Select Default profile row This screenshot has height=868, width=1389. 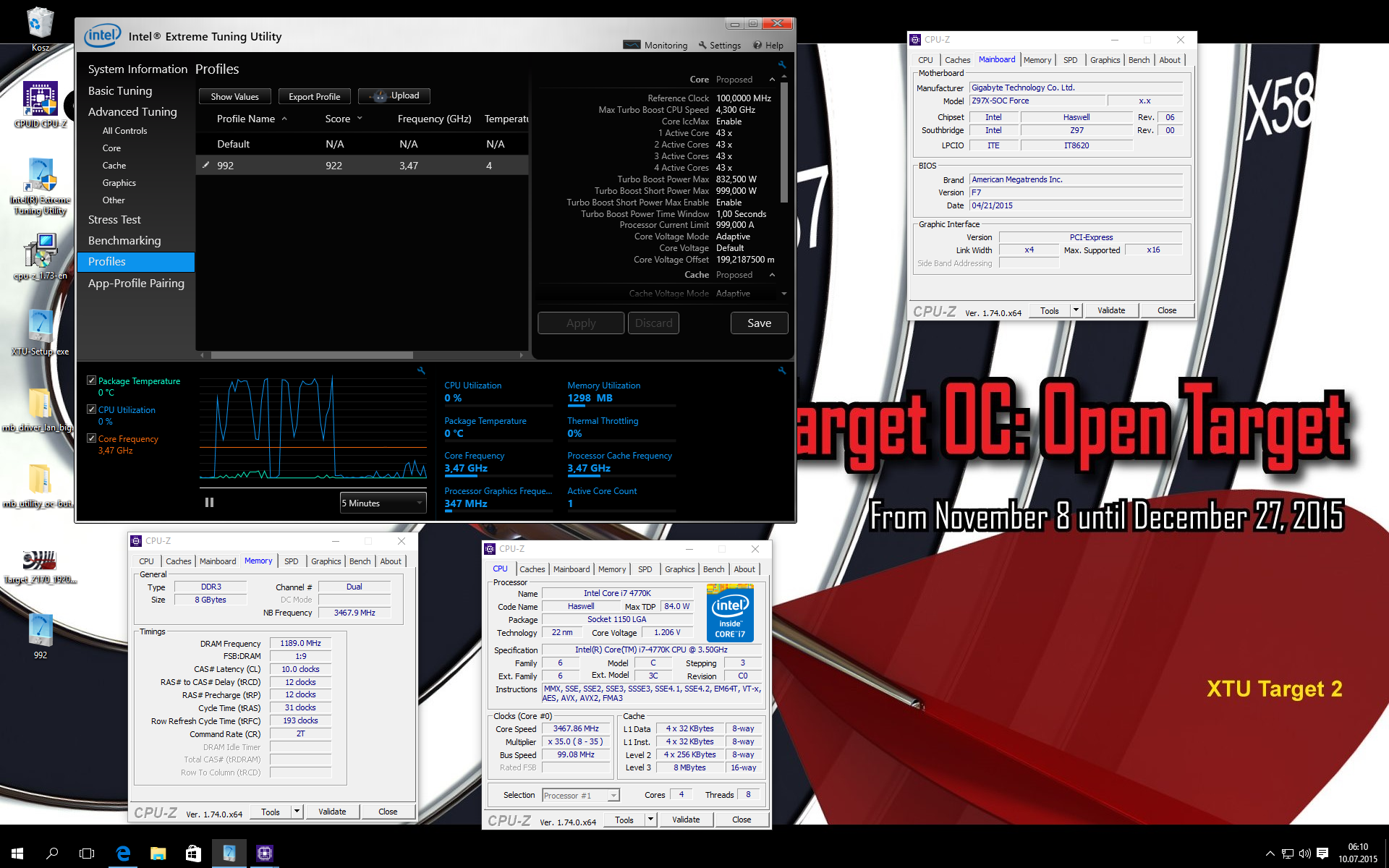(x=362, y=144)
